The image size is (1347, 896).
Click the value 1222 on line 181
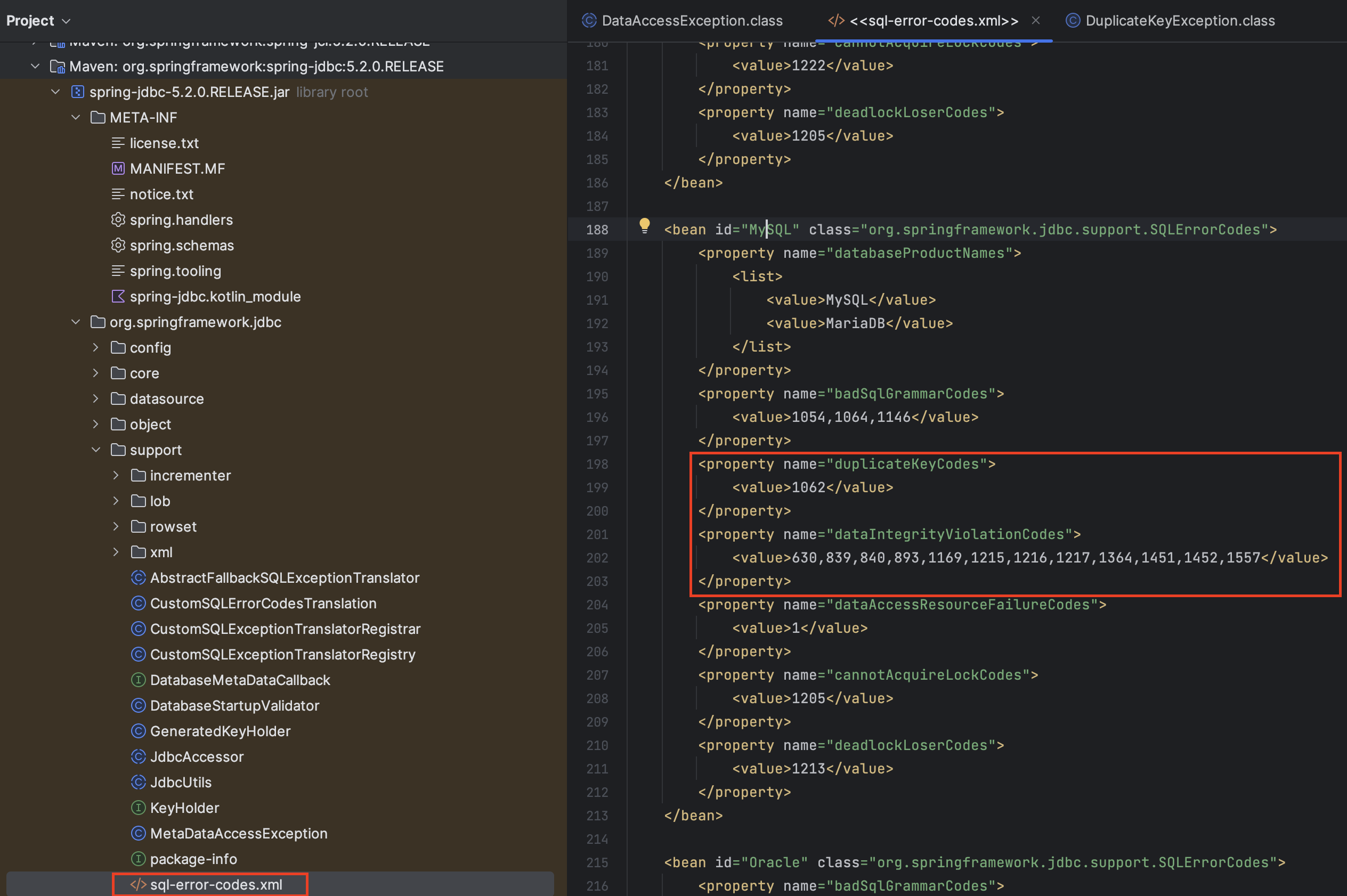[809, 66]
